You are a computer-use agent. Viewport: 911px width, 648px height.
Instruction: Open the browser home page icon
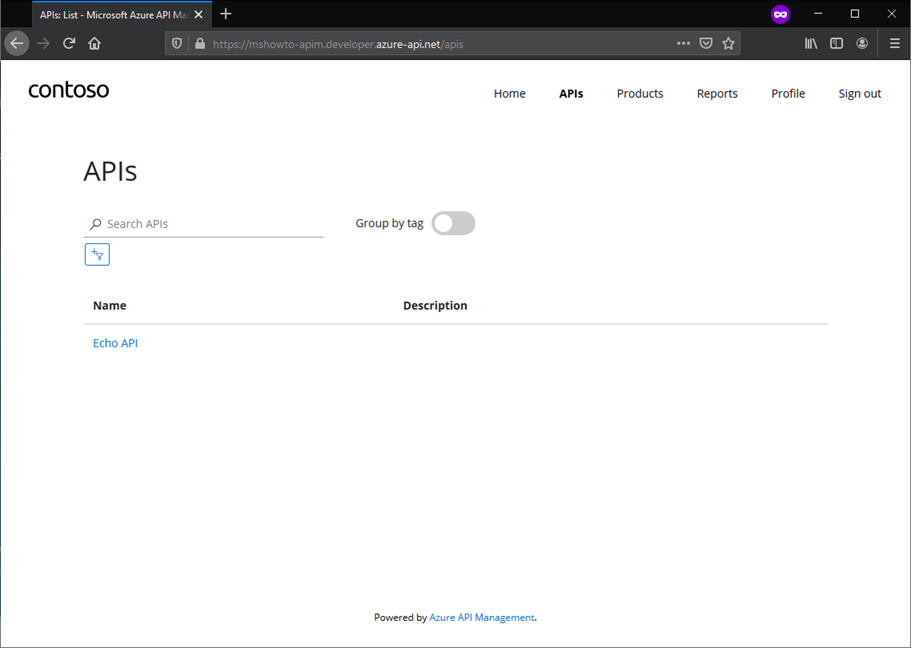point(95,44)
